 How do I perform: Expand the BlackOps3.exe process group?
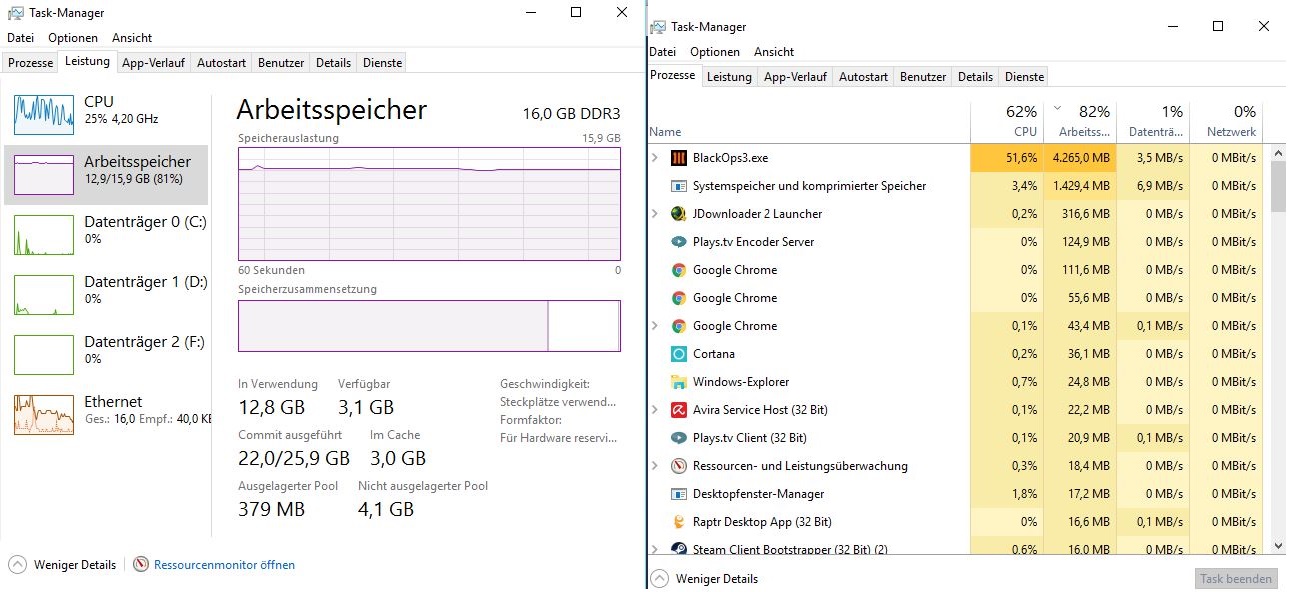(655, 158)
